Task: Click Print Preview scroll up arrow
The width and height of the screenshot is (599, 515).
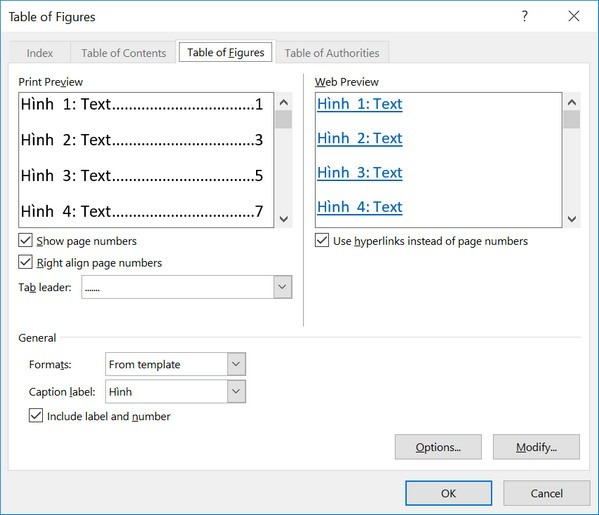Action: [283, 102]
